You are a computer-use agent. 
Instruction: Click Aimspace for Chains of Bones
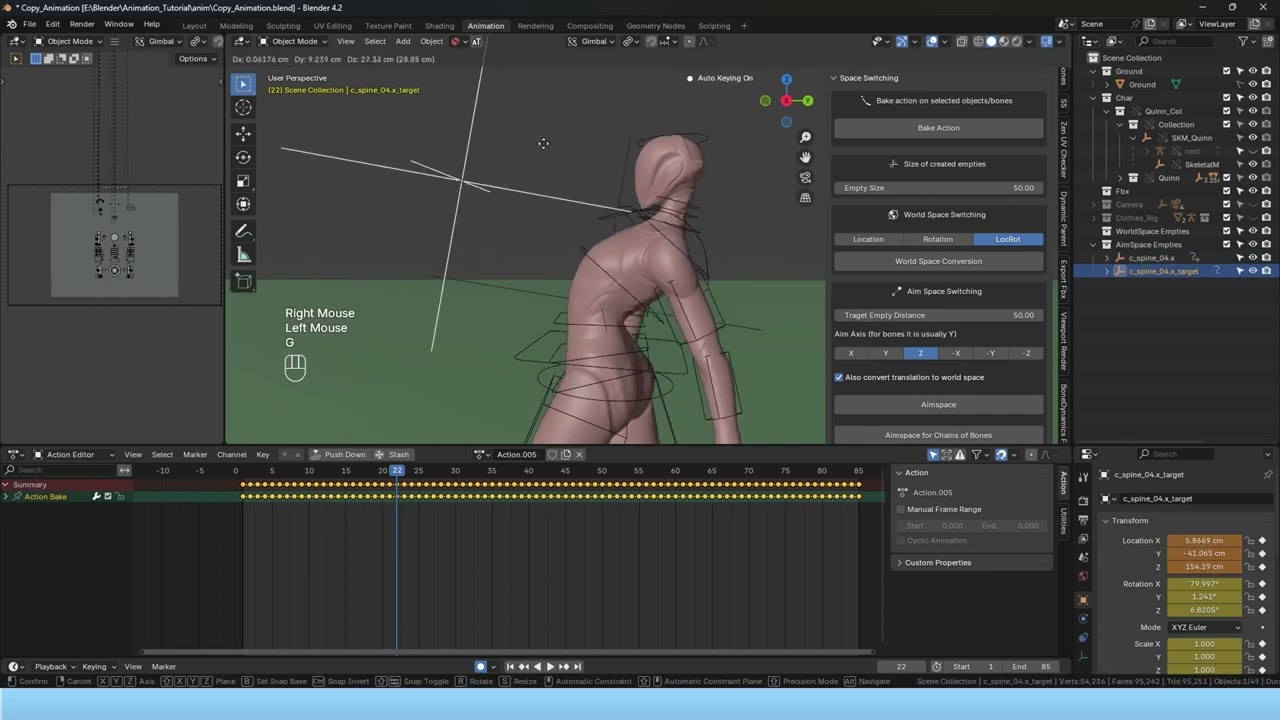click(938, 435)
